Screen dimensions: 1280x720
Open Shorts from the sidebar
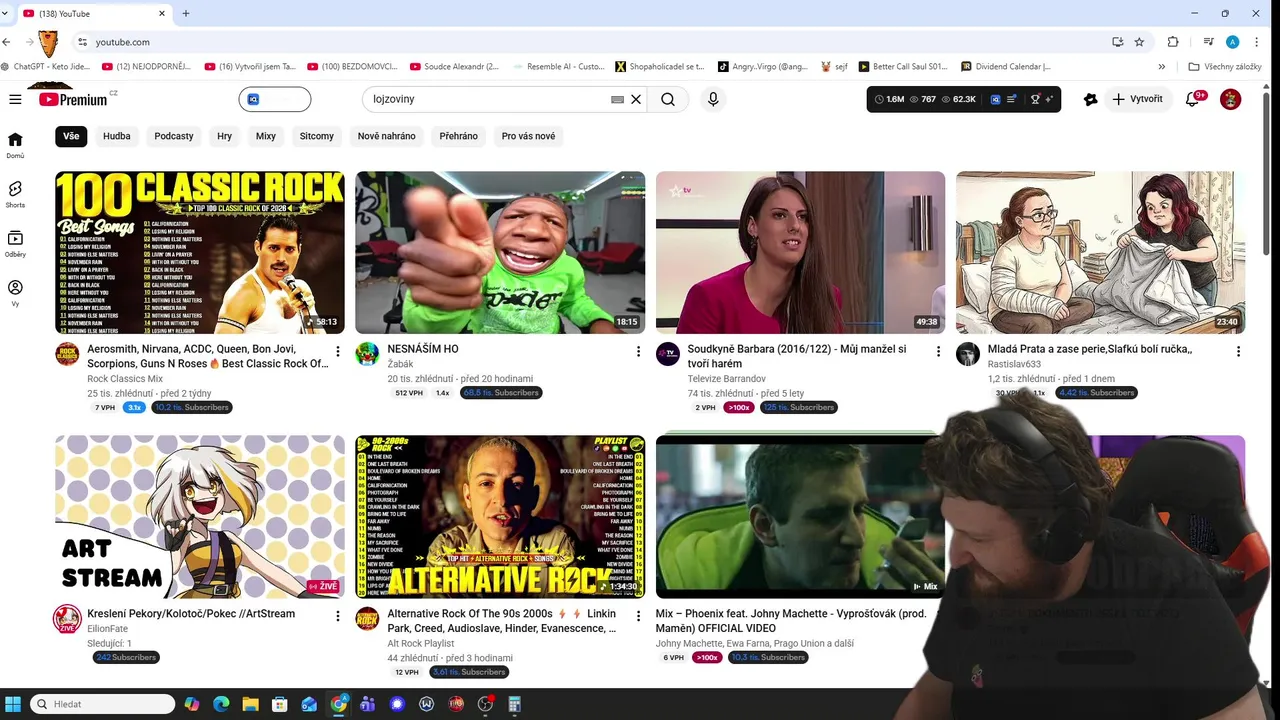[x=15, y=194]
